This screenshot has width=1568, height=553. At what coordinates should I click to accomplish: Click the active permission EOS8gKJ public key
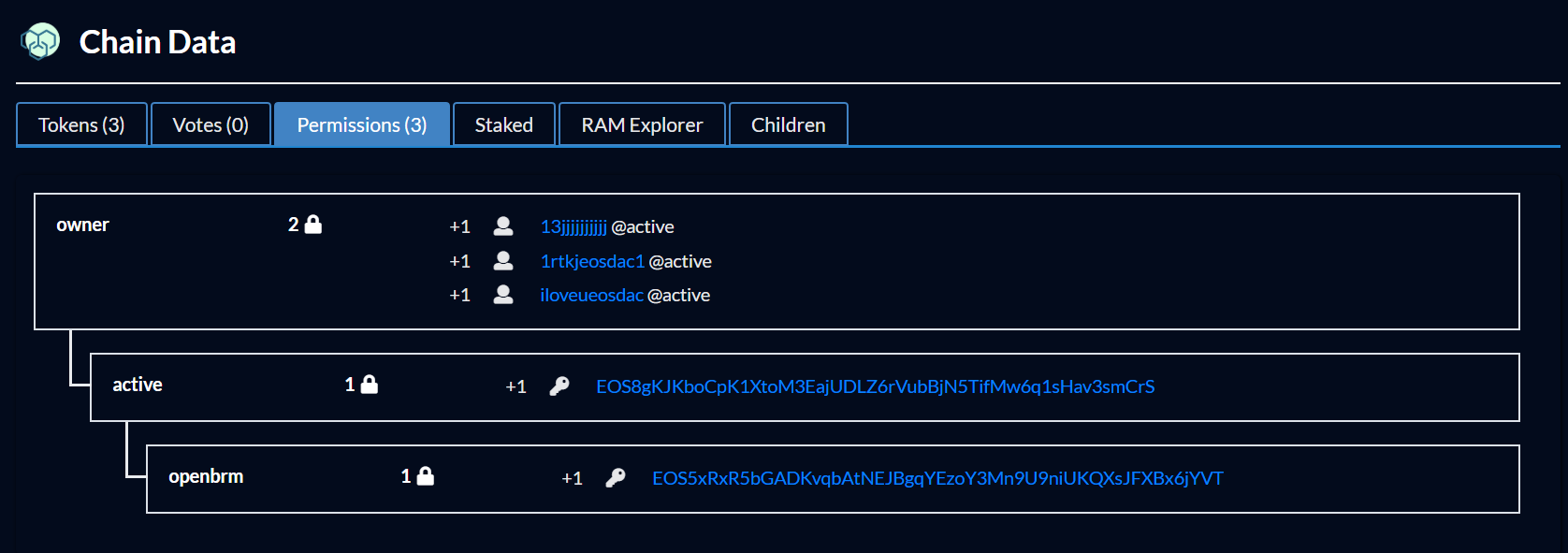point(876,386)
